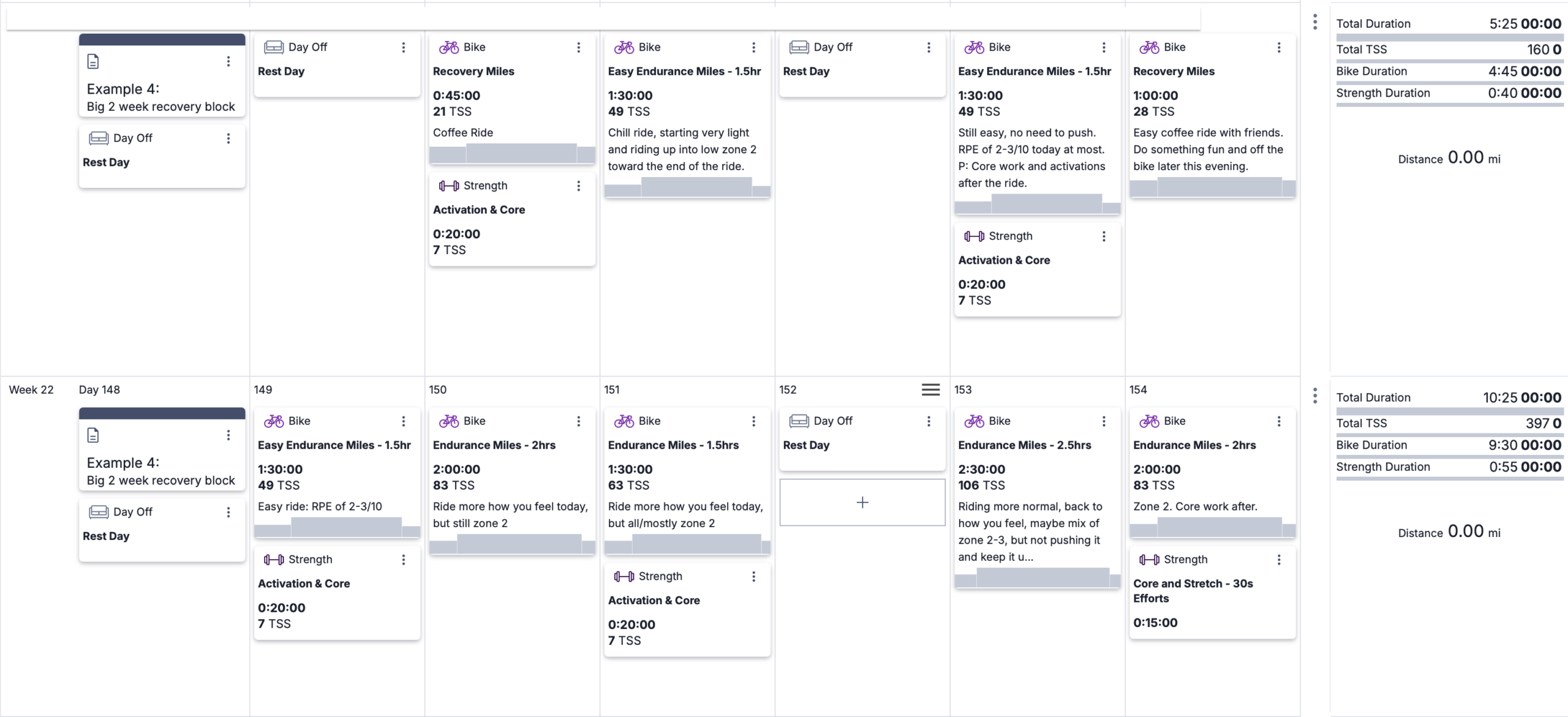Click the hamburger menu icon on day 152
Viewport: 1568px width, 717px height.
[x=930, y=390]
